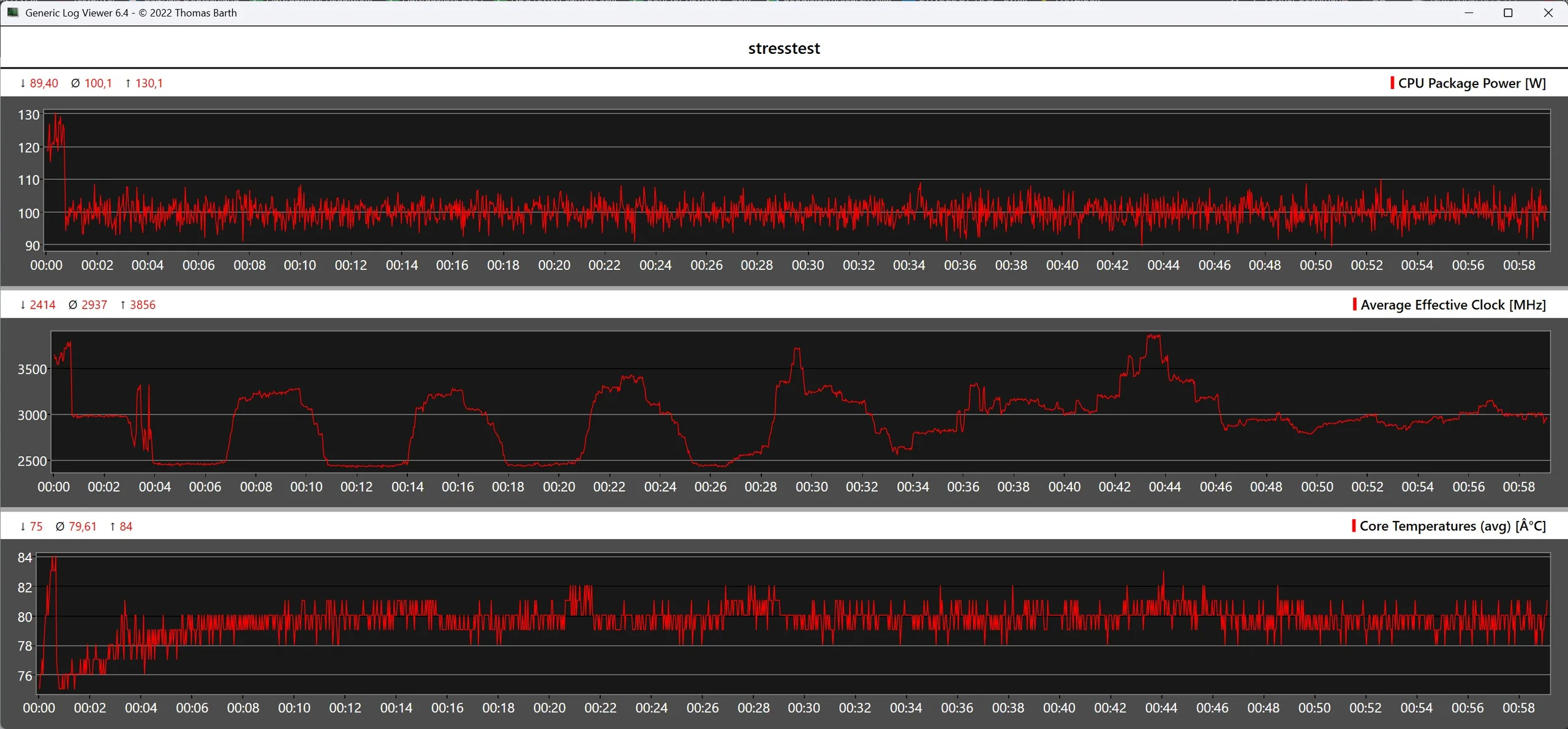Viewport: 1568px width, 729px height.
Task: Click the red Average Effective Clock legend marker
Action: coord(1354,305)
